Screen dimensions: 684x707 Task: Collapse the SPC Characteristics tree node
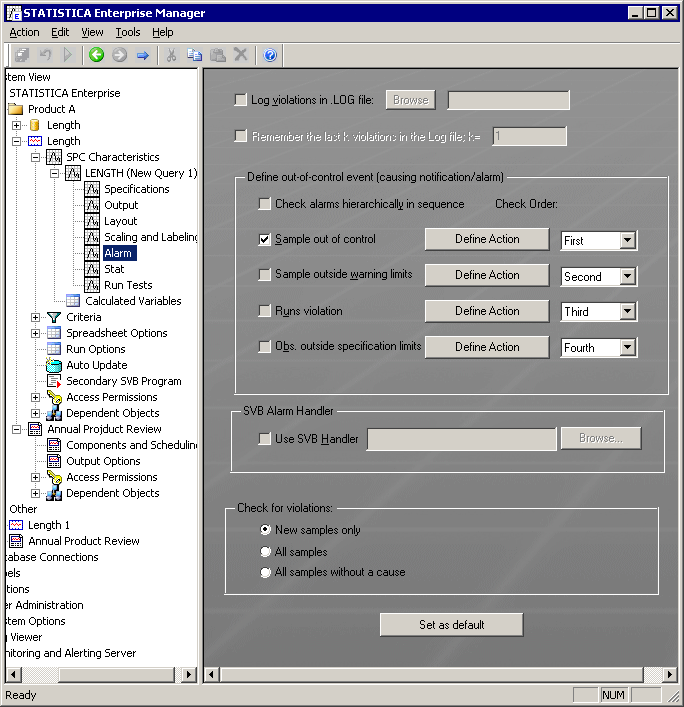tap(35, 157)
